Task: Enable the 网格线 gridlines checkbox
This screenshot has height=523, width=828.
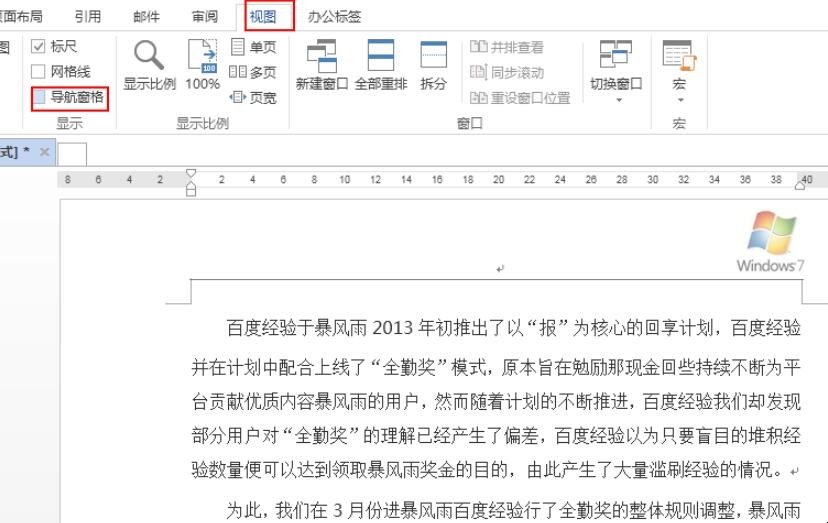Action: coord(38,71)
